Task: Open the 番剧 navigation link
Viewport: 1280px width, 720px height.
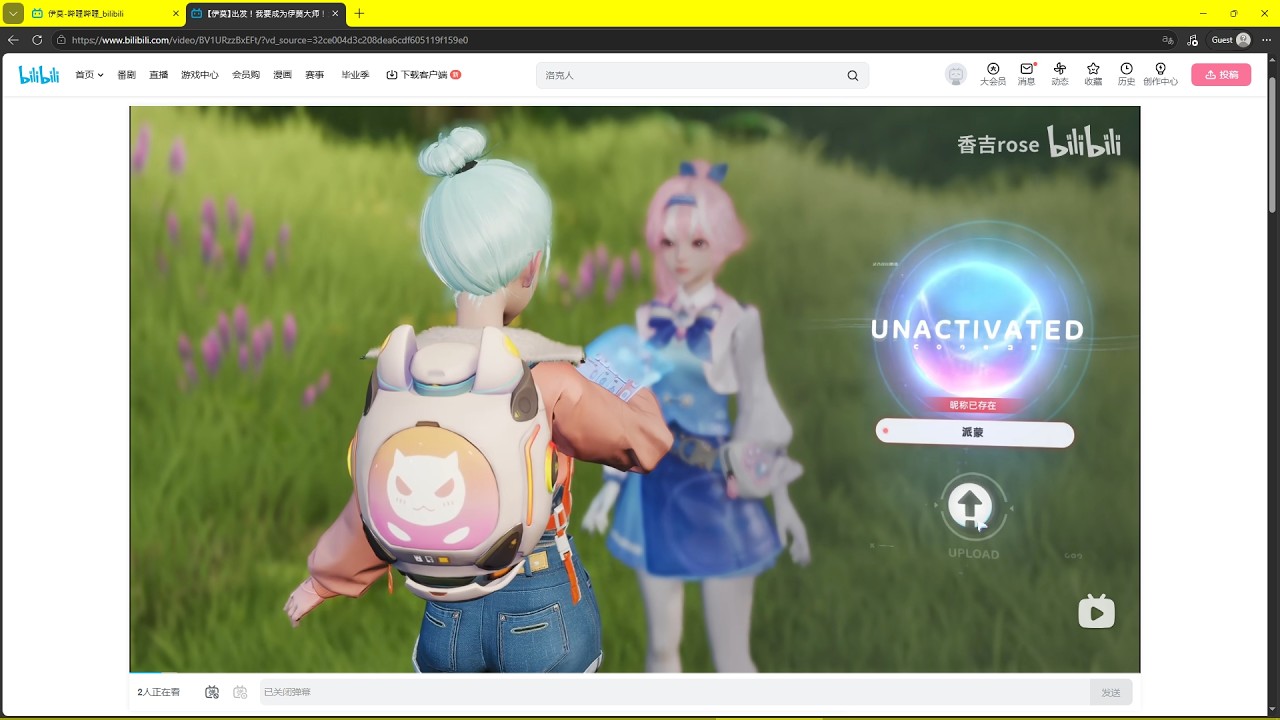Action: point(126,75)
